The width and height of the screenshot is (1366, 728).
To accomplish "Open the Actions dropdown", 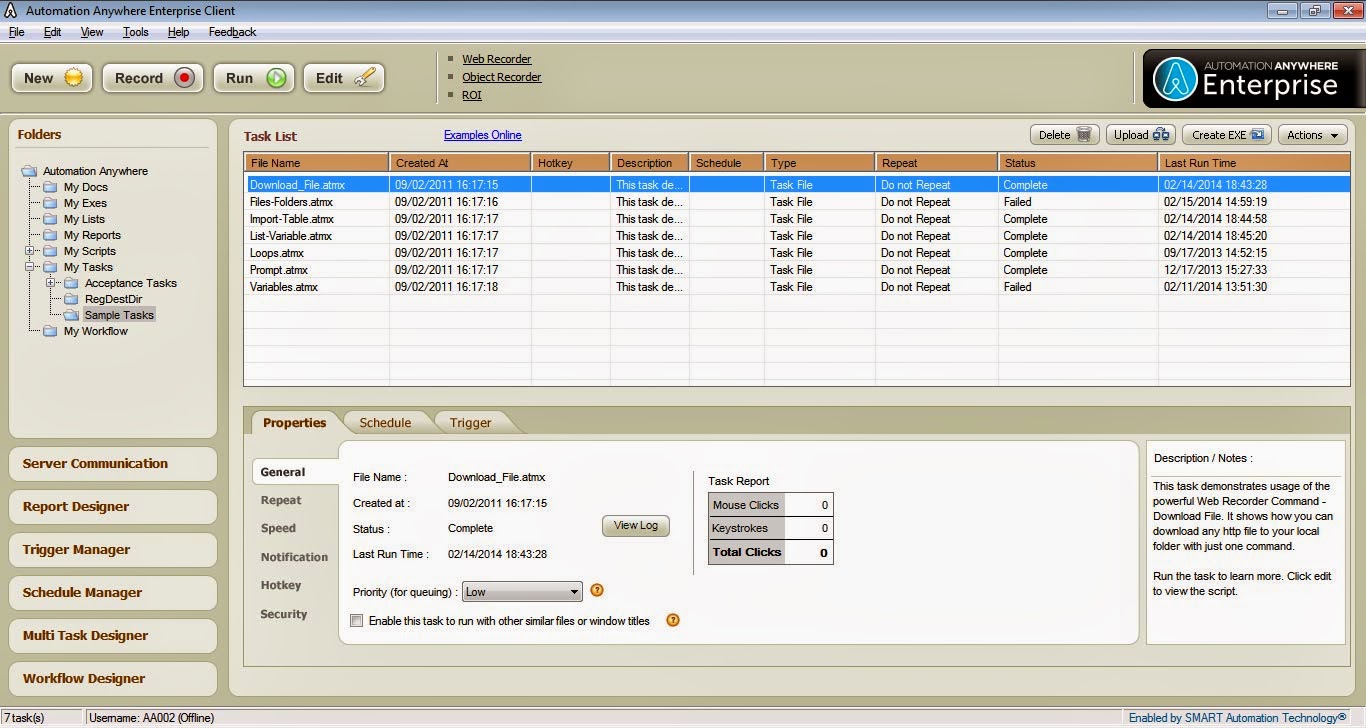I will pyautogui.click(x=1312, y=135).
